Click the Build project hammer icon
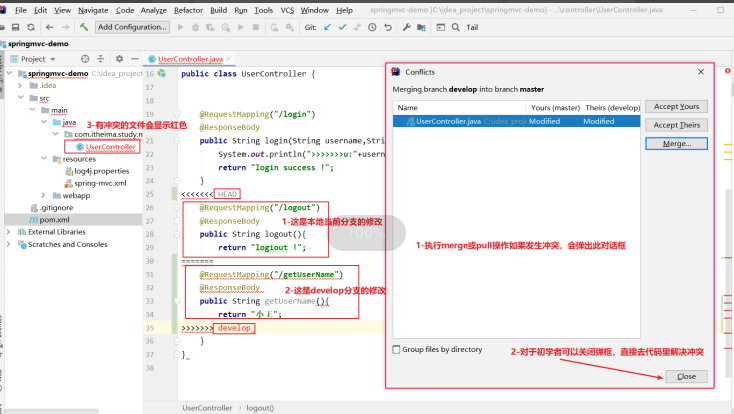This screenshot has height=414, width=734. tap(85, 27)
